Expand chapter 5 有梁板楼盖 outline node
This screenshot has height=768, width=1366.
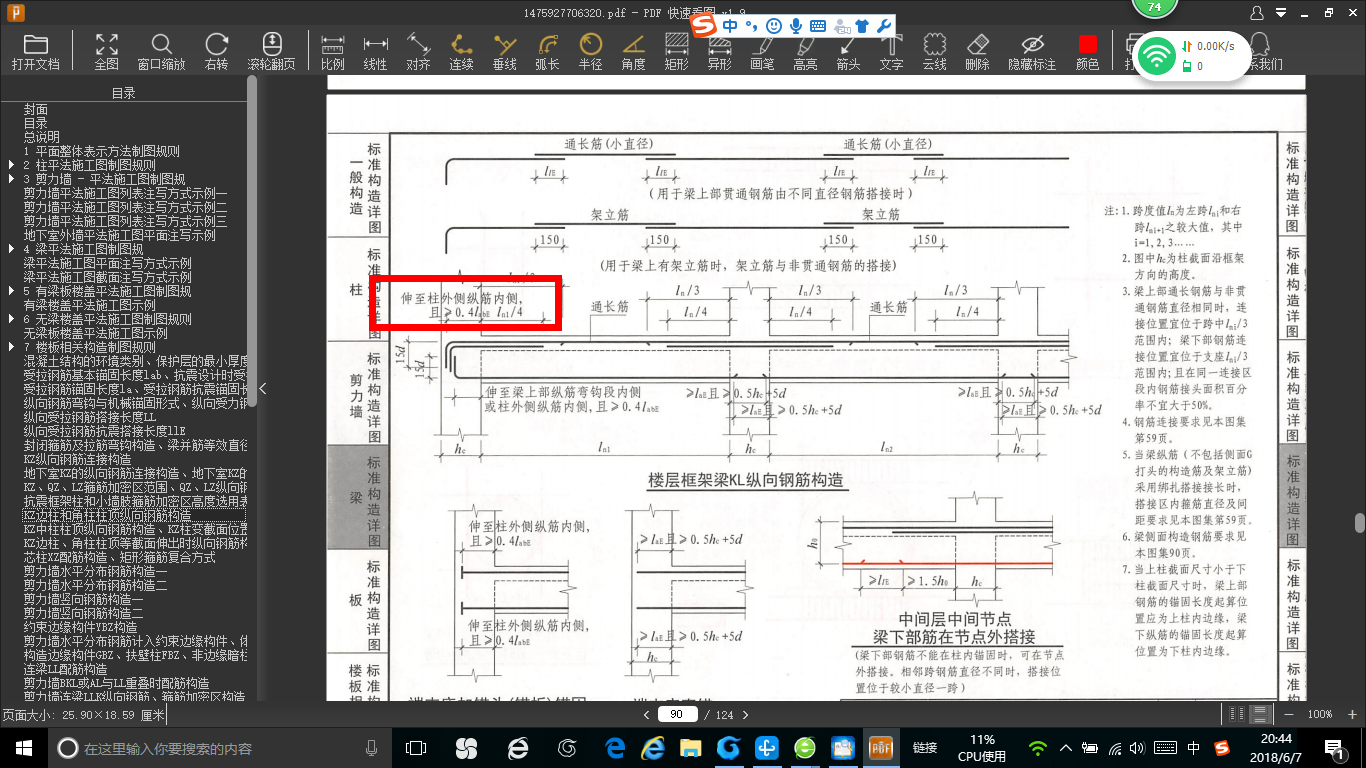click(x=11, y=291)
